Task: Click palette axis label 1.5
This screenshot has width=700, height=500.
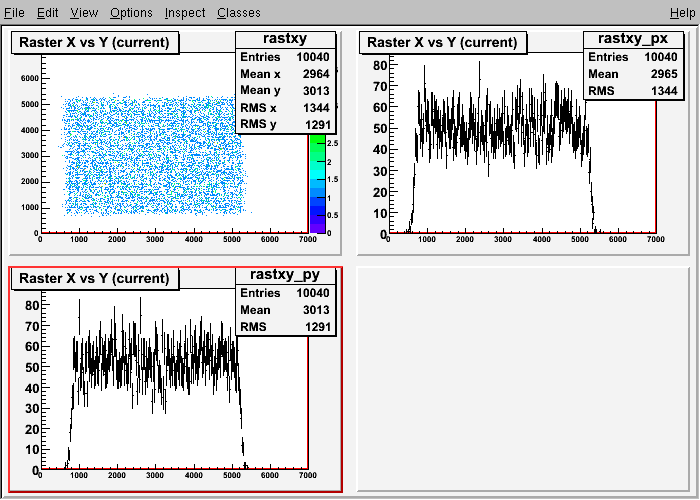Action: (333, 179)
